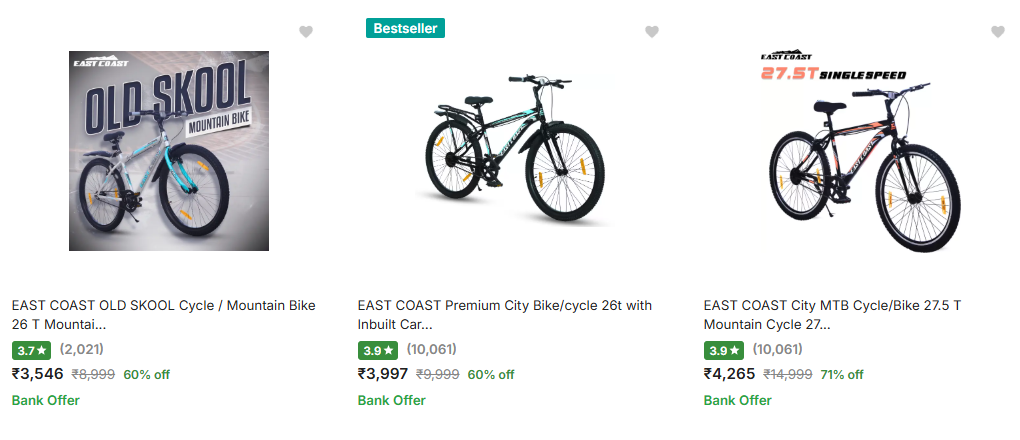Tap heart icon on Premium City Bike
This screenshot has height=440, width=1020.
point(652,31)
